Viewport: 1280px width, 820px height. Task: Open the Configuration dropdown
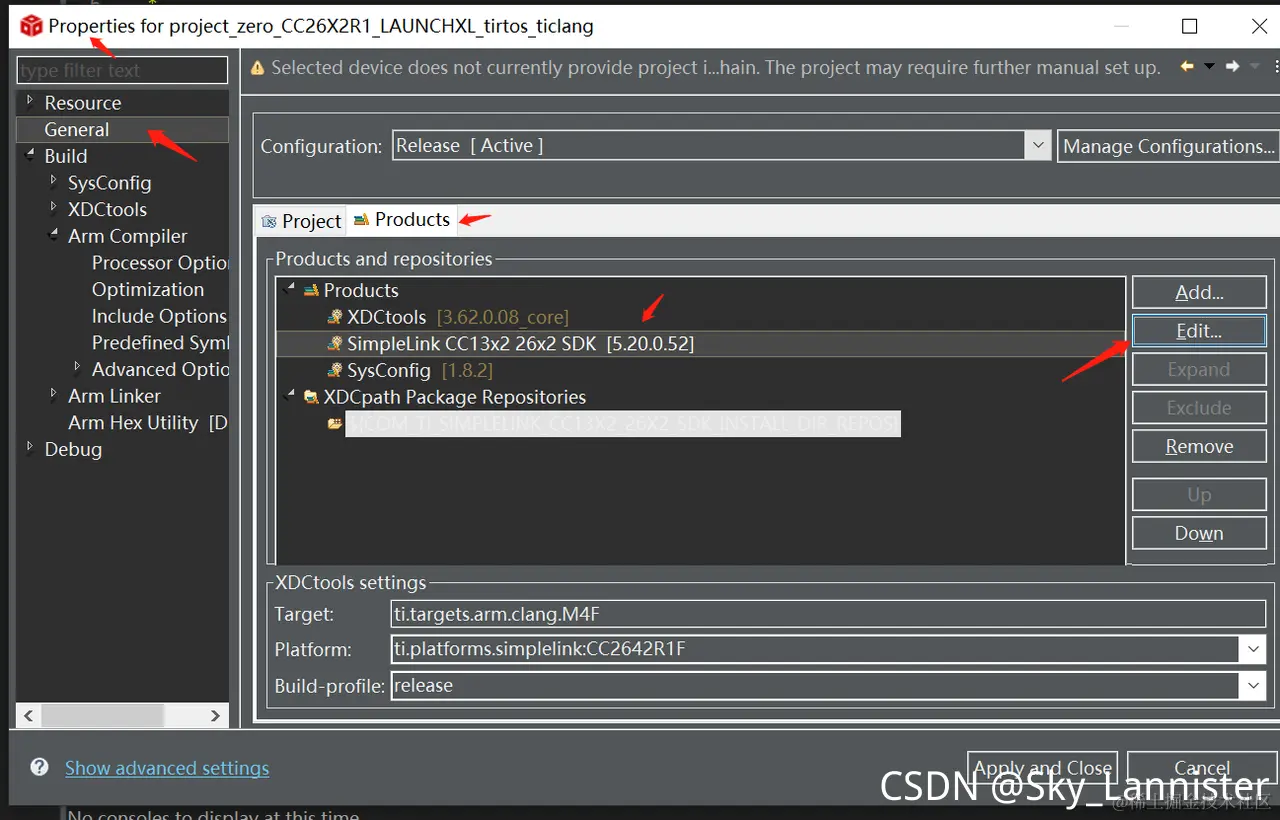(1038, 146)
